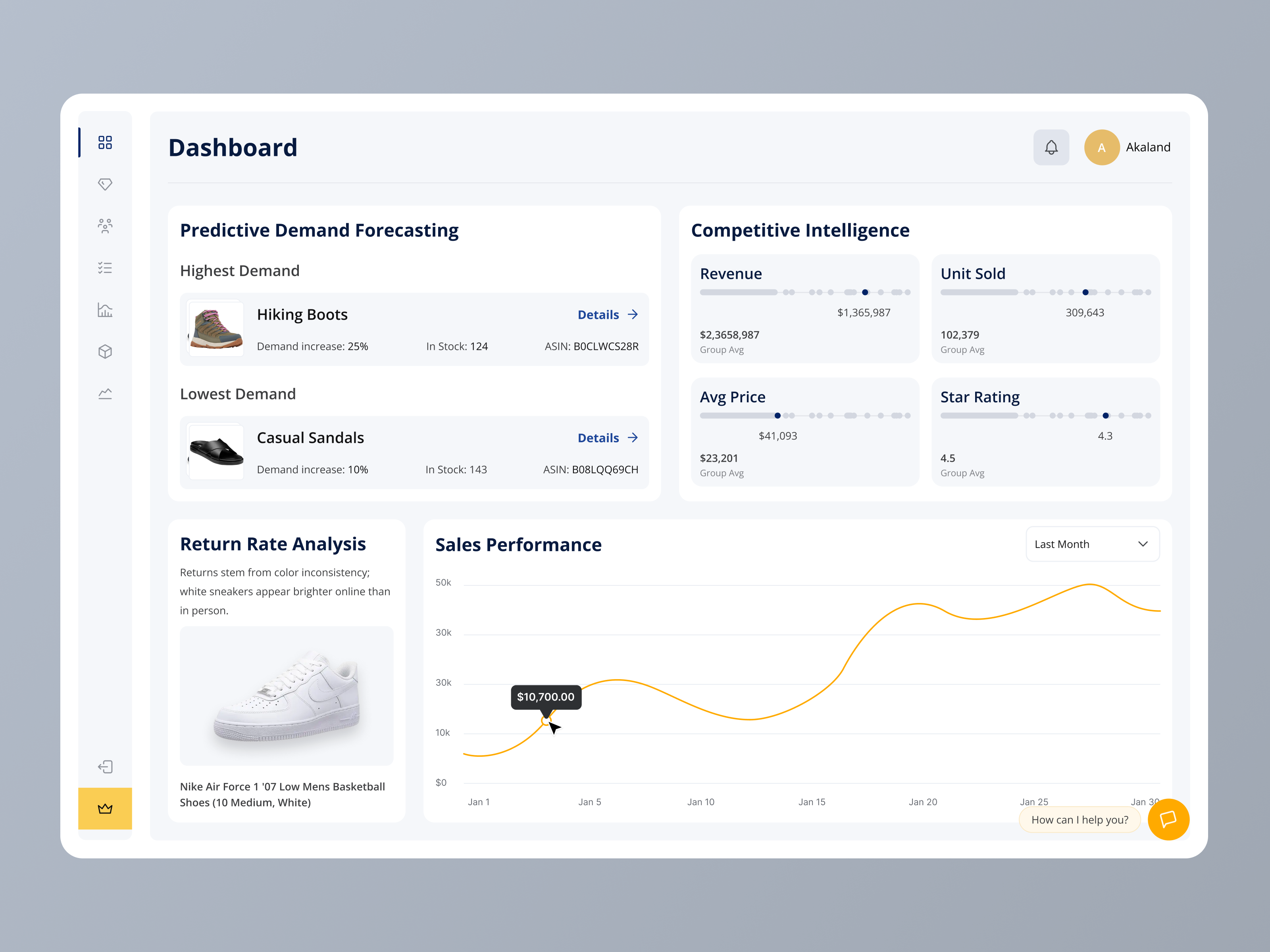Open the crown premium icon at sidebar bottom
The width and height of the screenshot is (1270, 952).
tap(105, 808)
